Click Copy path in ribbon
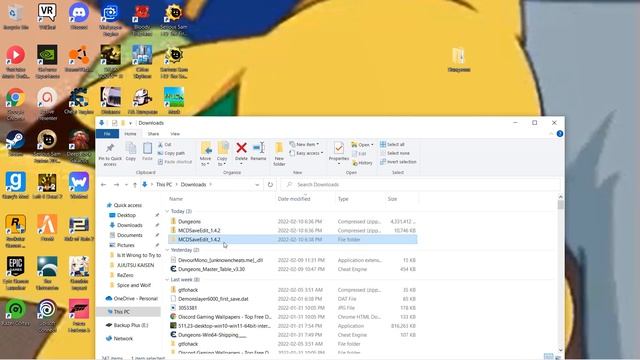Viewport: 640px width, 360px height. [171, 153]
